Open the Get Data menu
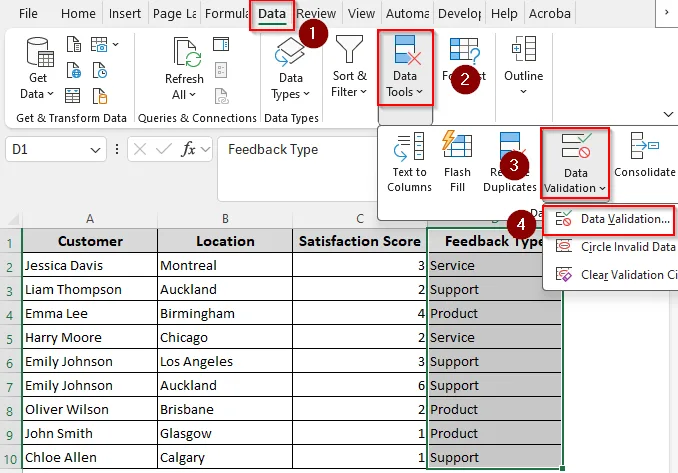The width and height of the screenshot is (678, 473). 38,68
